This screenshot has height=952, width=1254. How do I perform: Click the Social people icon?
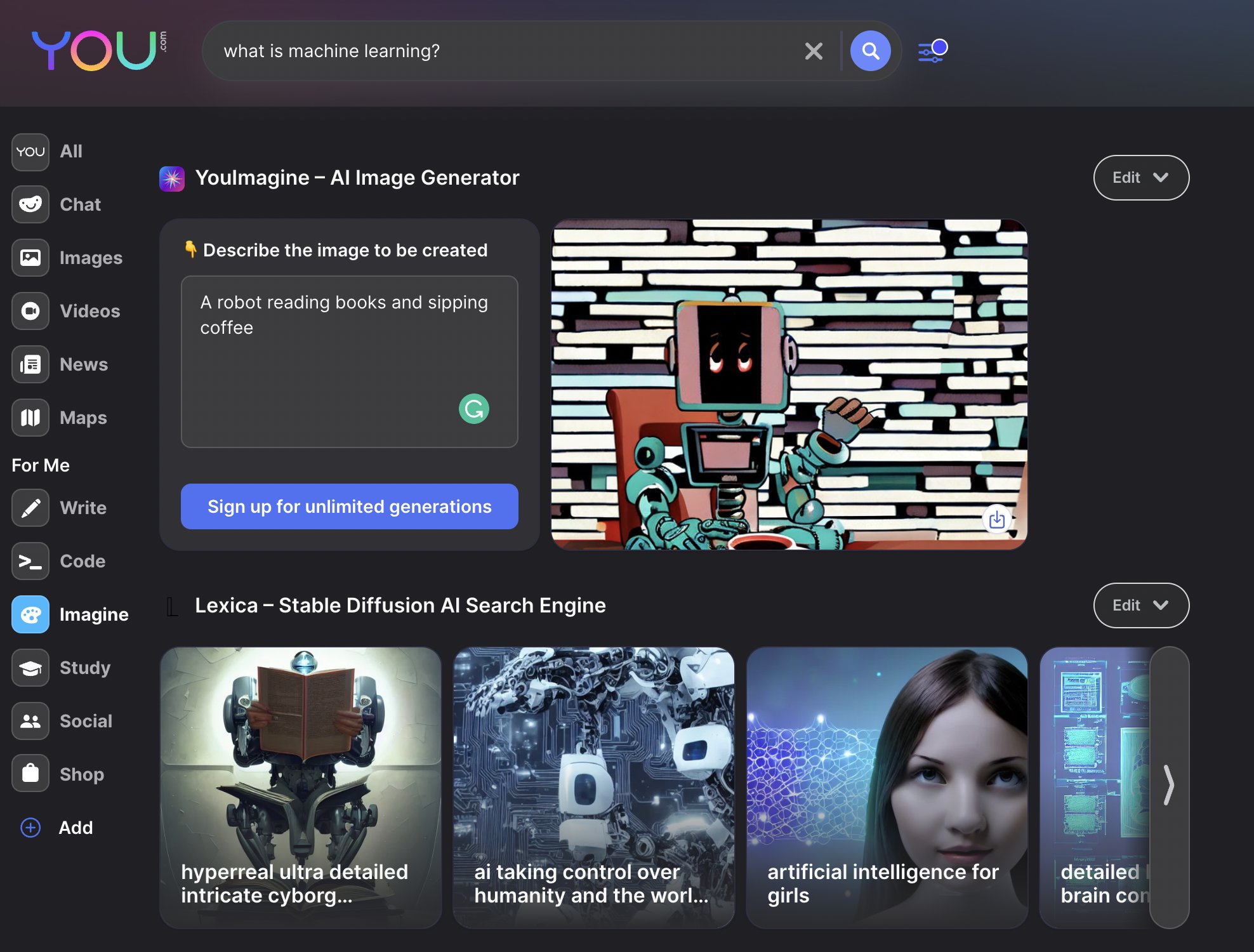pyautogui.click(x=30, y=721)
